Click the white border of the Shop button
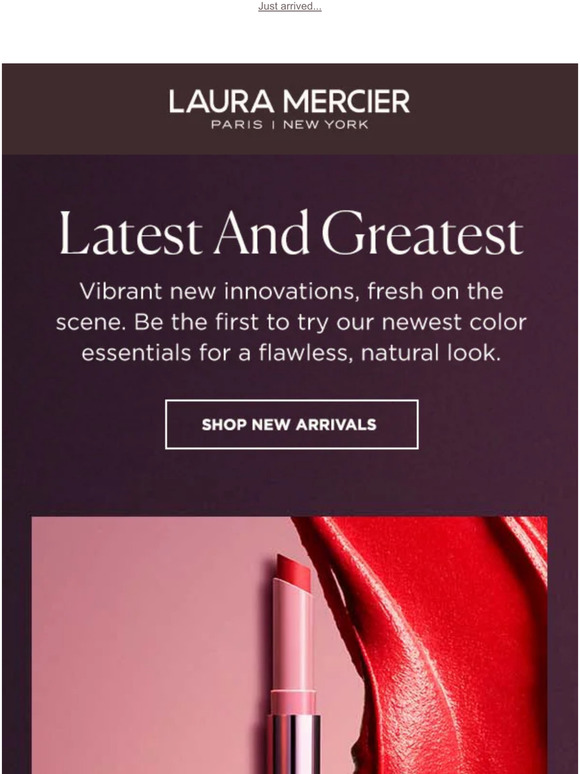 pyautogui.click(x=292, y=400)
